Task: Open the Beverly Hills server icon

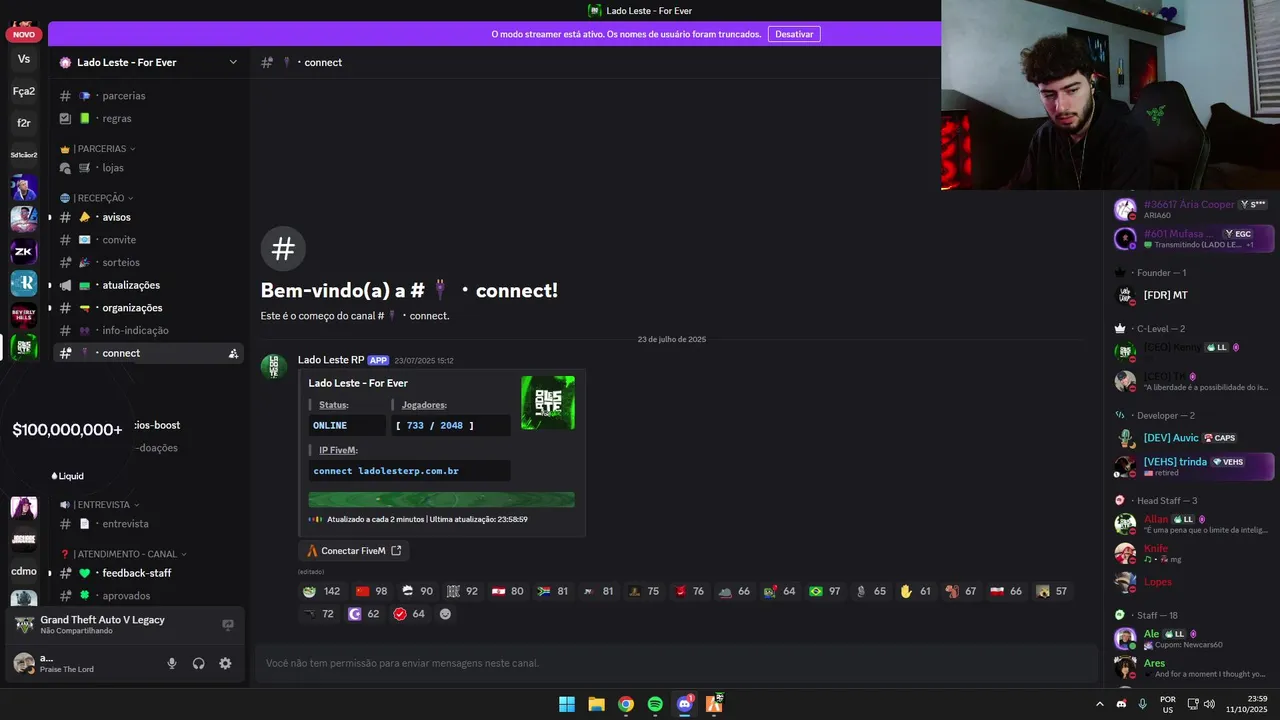Action: pyautogui.click(x=24, y=315)
